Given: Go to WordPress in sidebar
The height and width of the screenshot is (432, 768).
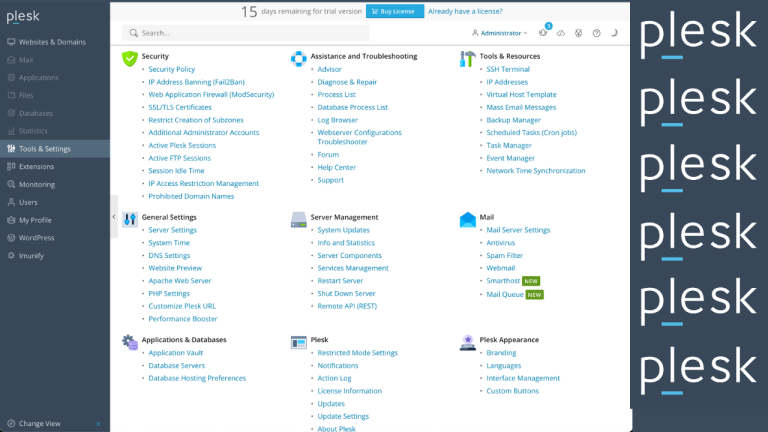Looking at the screenshot, I should click(37, 238).
